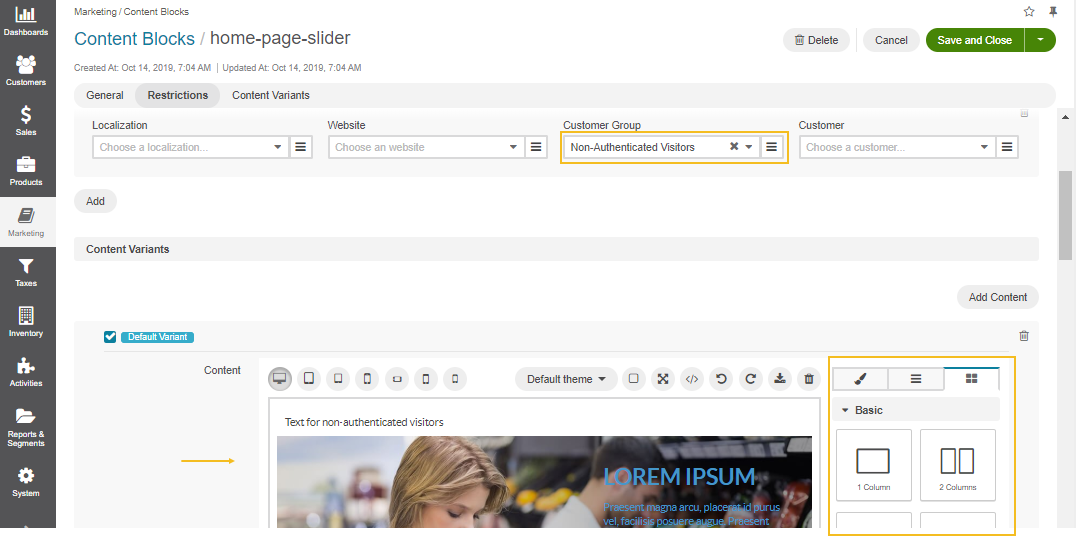1076x536 pixels.
Task: Enter fullscreen editor mode
Action: pos(663,378)
